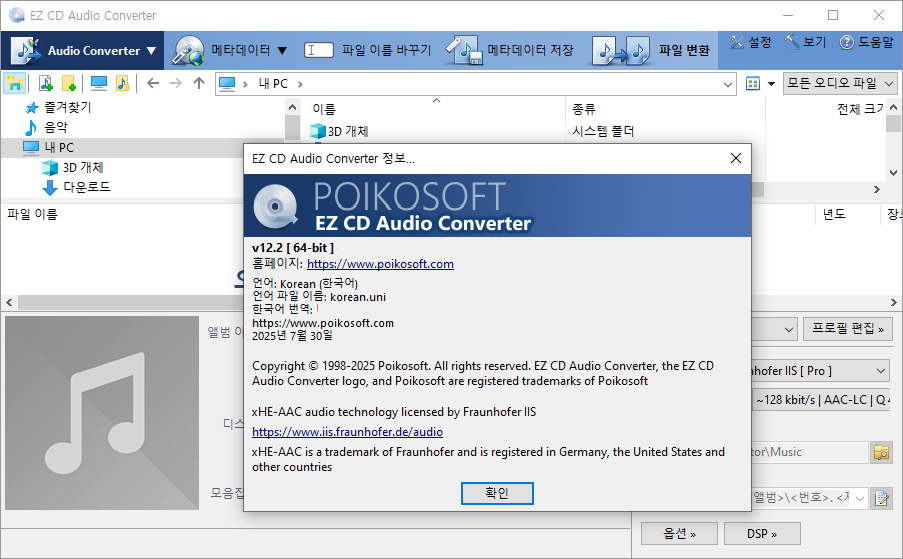903x559 pixels.
Task: Click file list horizontal scroll right arrow
Action: [877, 189]
